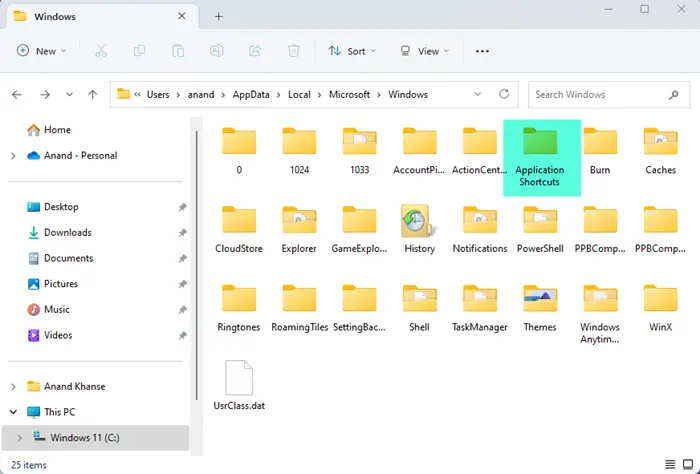Add a new tab with plus button
This screenshot has height=474, width=700.
coord(218,17)
